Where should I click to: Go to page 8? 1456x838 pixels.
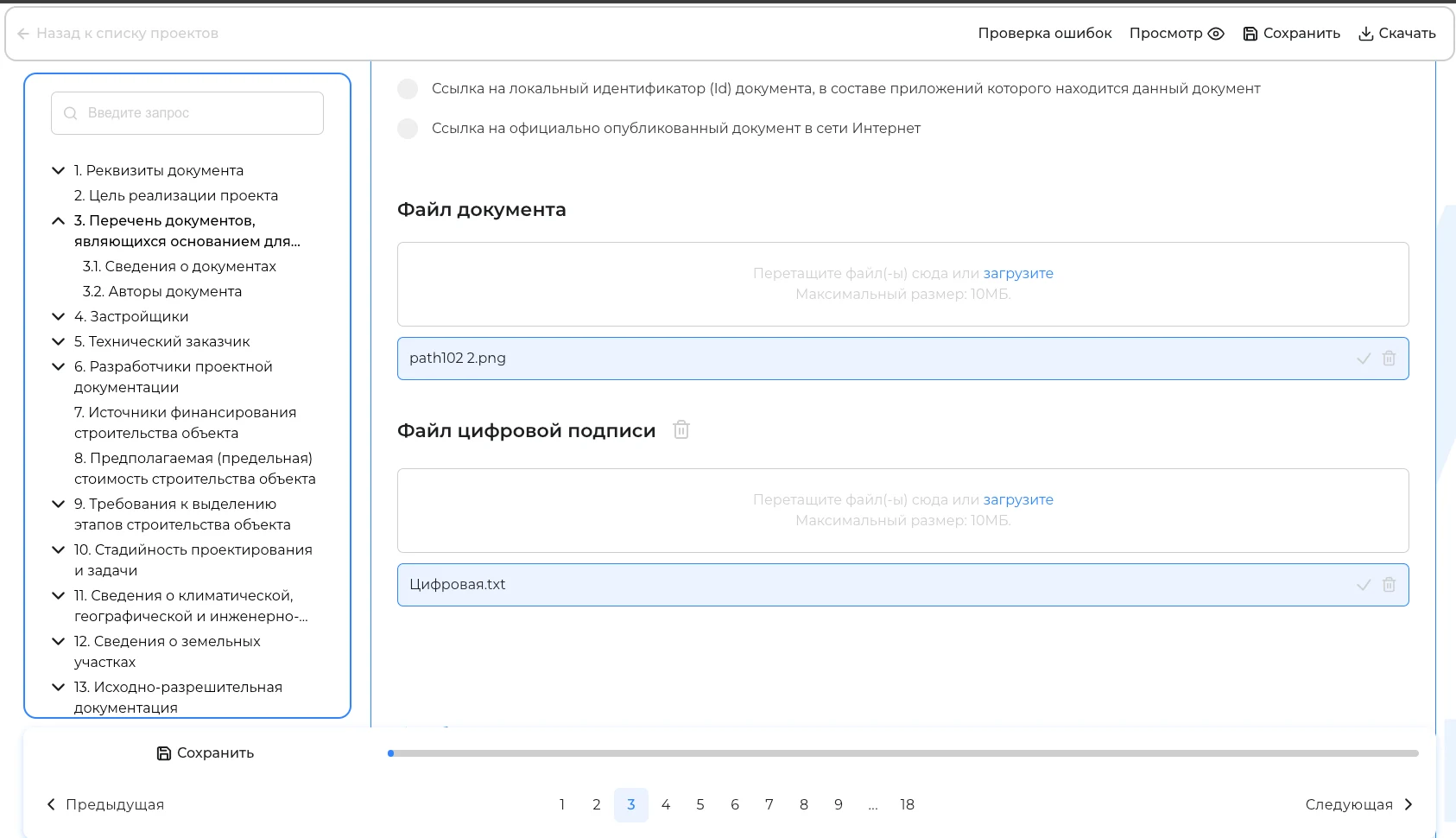804,805
